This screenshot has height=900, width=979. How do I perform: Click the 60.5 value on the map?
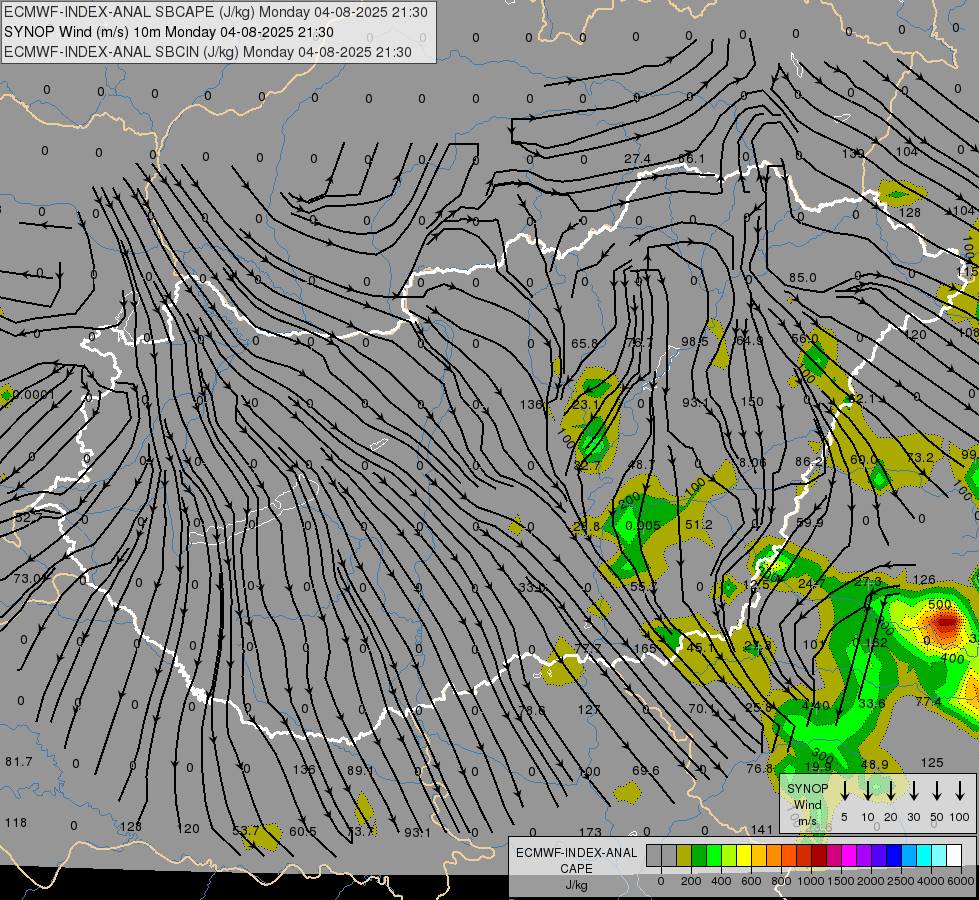[x=303, y=831]
